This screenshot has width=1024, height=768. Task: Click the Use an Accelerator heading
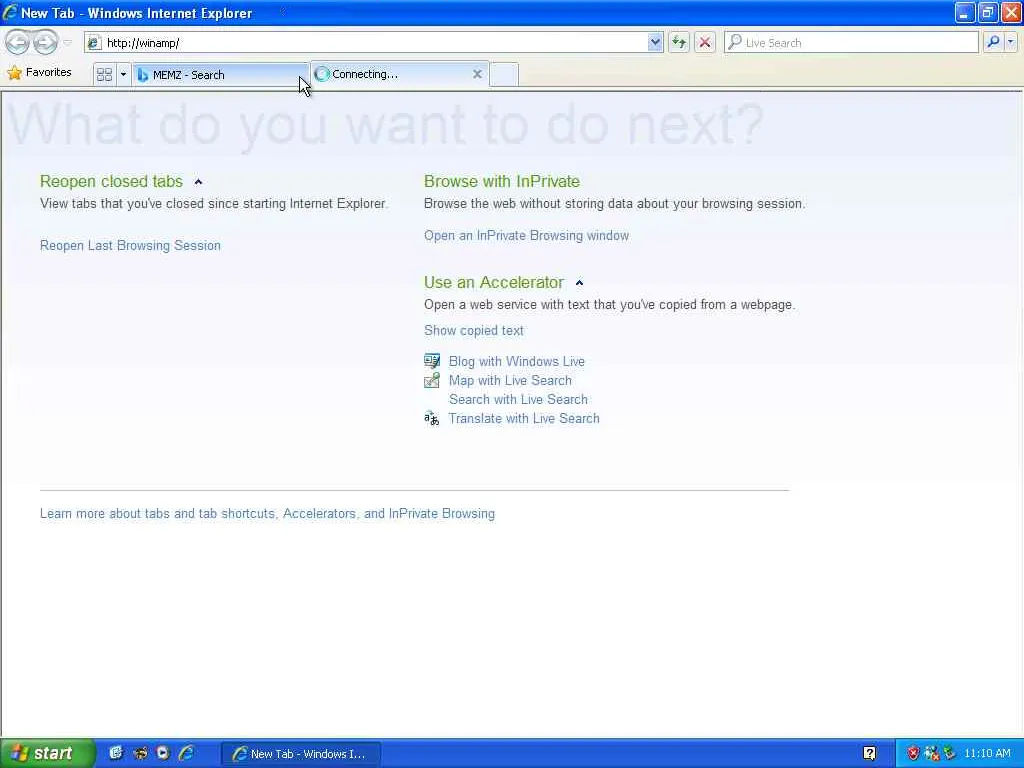(494, 283)
